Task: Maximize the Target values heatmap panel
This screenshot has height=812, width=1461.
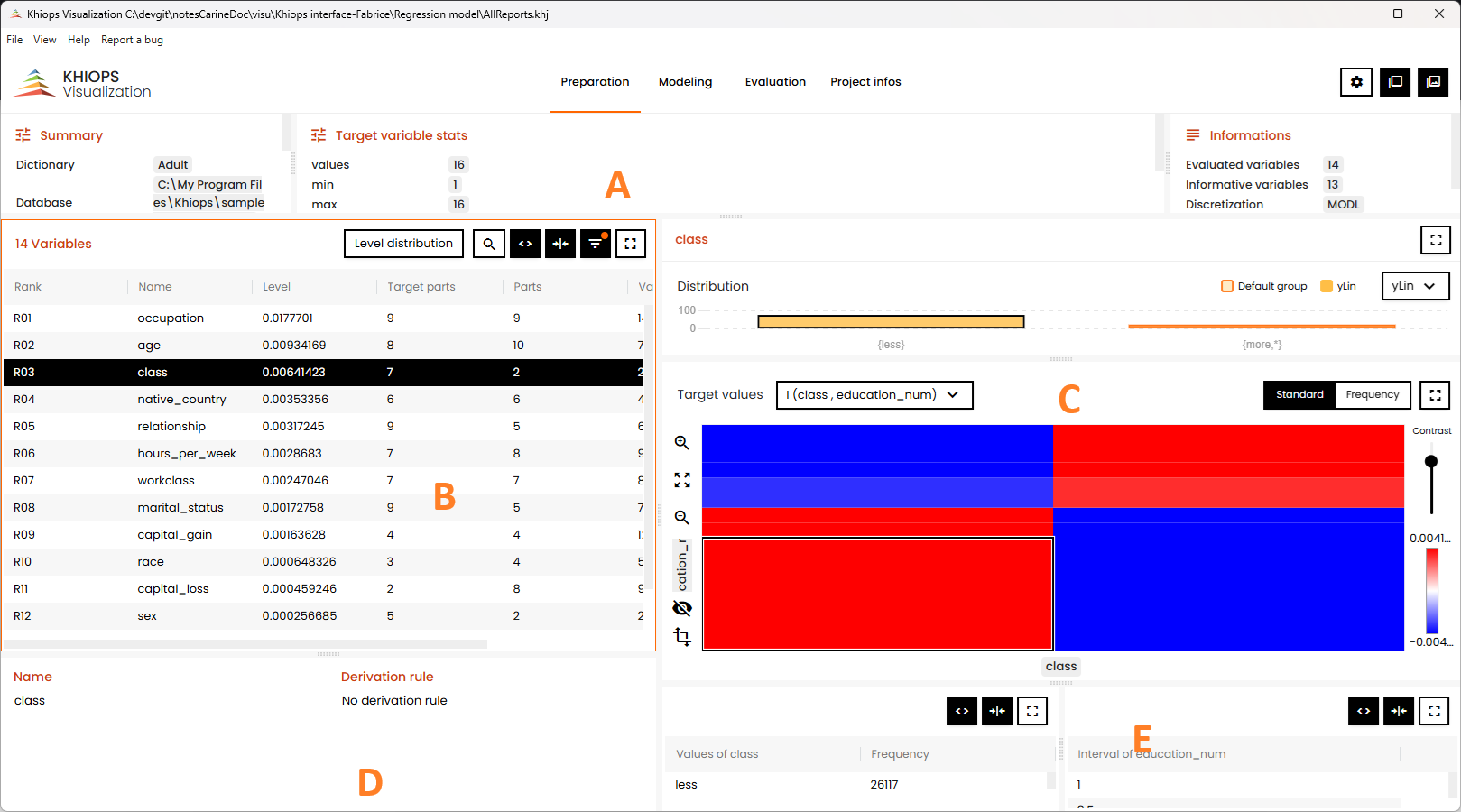Action: click(1436, 395)
